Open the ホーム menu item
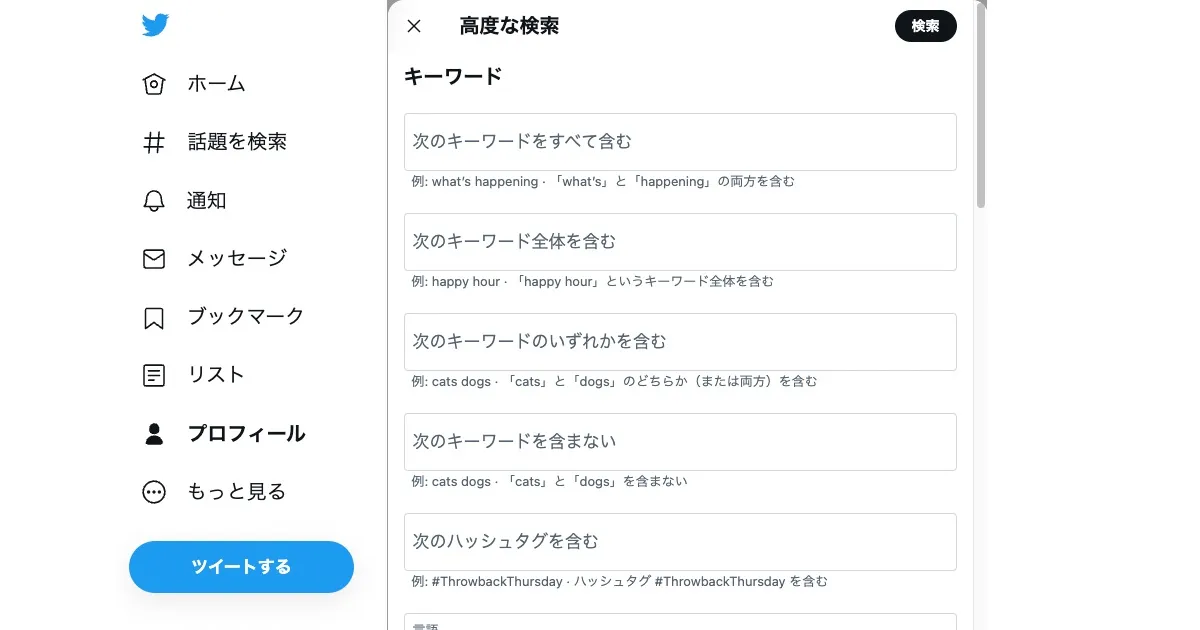Screen dimensions: 1200x630 216,84
